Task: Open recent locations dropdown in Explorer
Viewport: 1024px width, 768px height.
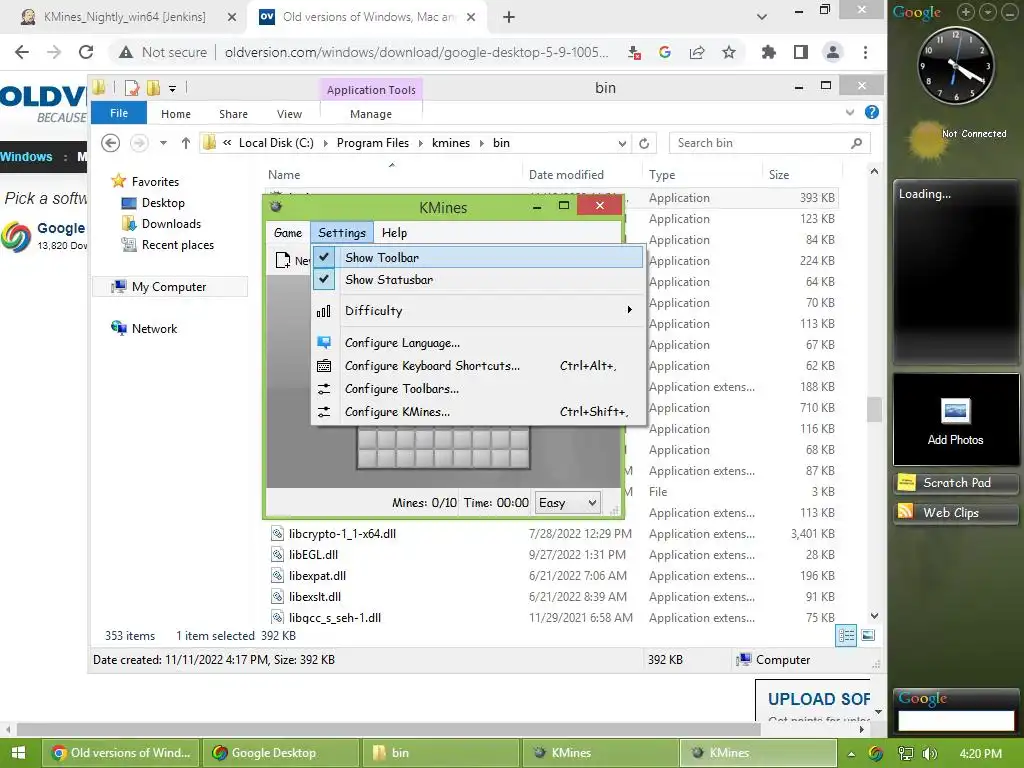Action: pos(163,142)
